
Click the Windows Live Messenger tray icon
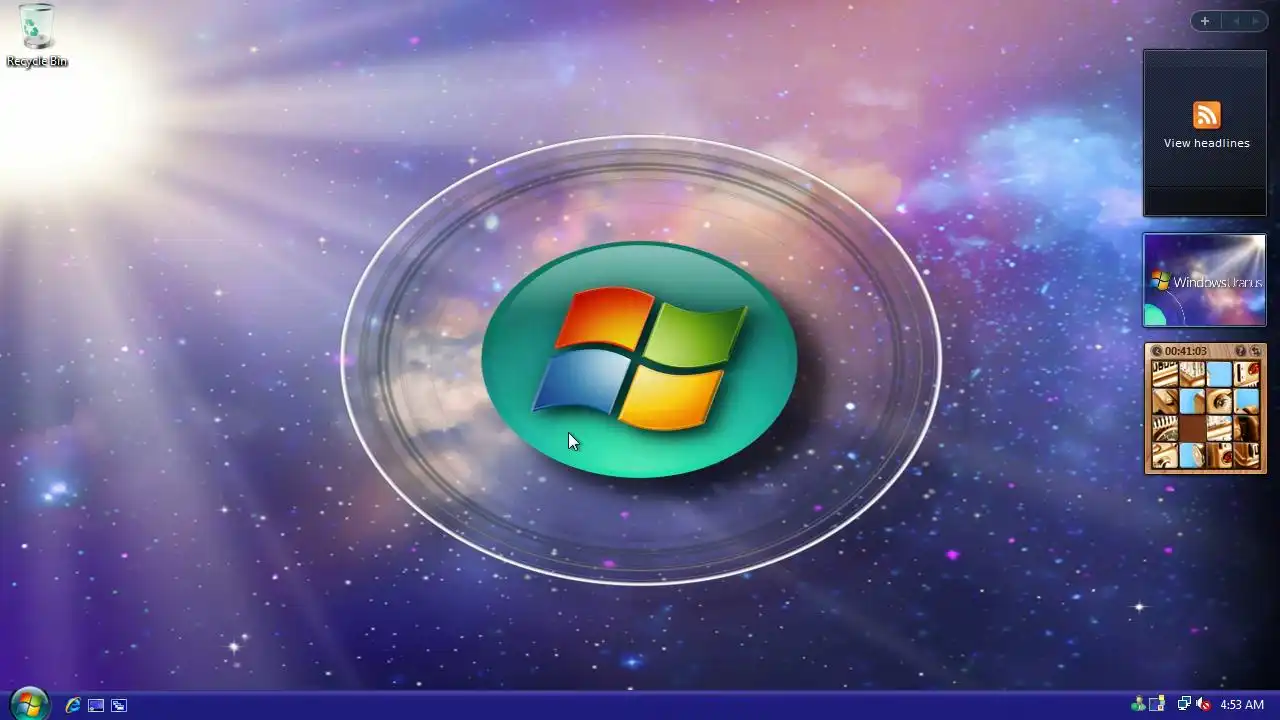(1139, 705)
